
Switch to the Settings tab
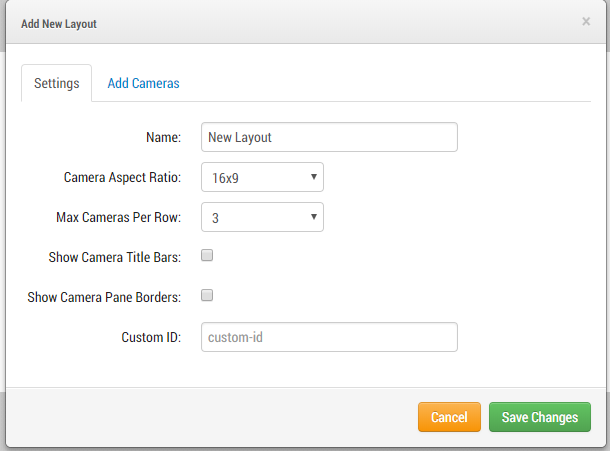click(56, 83)
